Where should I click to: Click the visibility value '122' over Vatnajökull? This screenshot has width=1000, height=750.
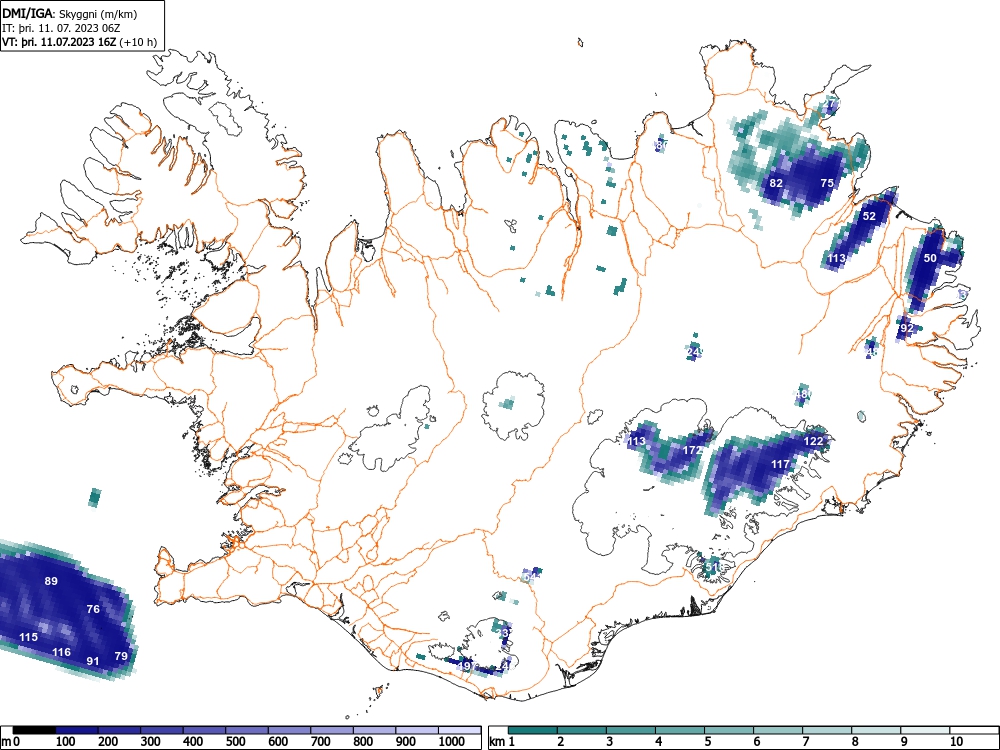(x=813, y=441)
